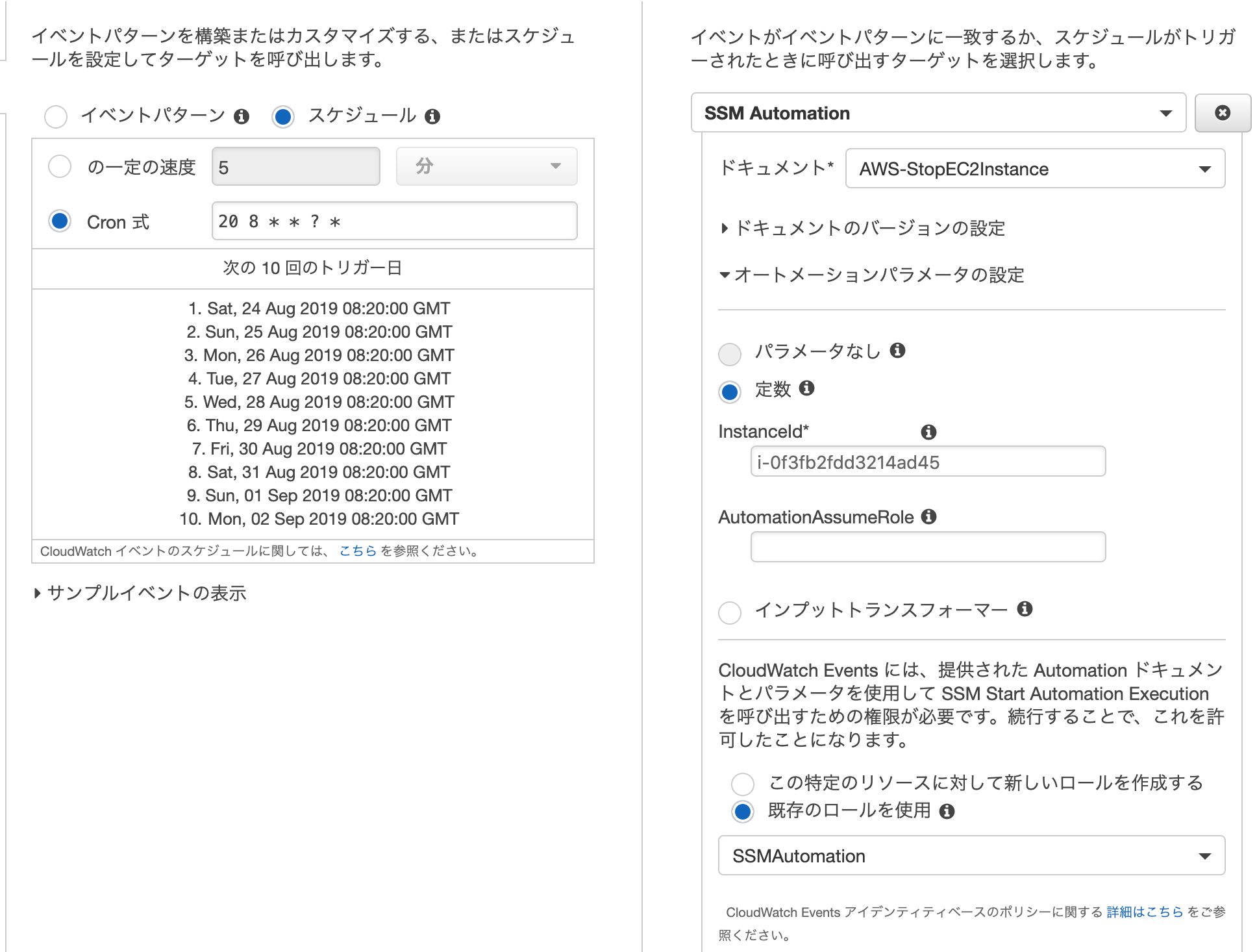Open the こちら schedule documentation link
Viewport: 1257px width, 952px height.
358,551
